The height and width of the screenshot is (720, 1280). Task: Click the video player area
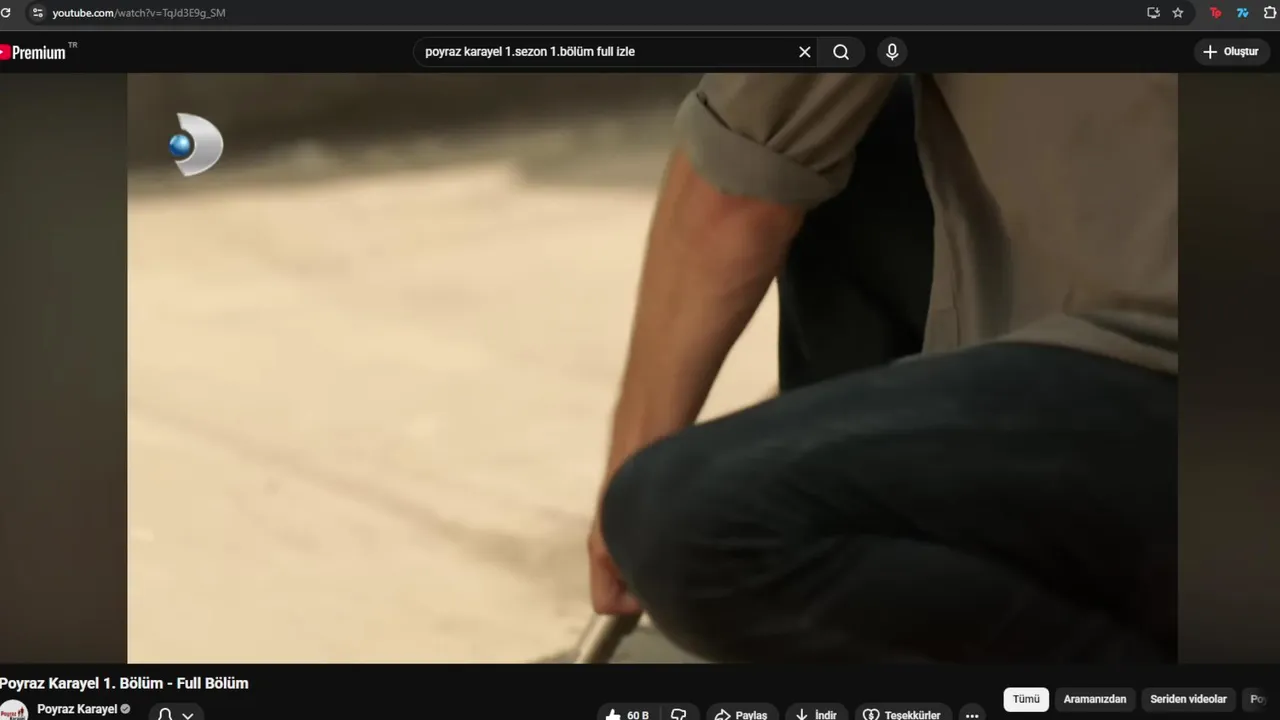click(652, 368)
